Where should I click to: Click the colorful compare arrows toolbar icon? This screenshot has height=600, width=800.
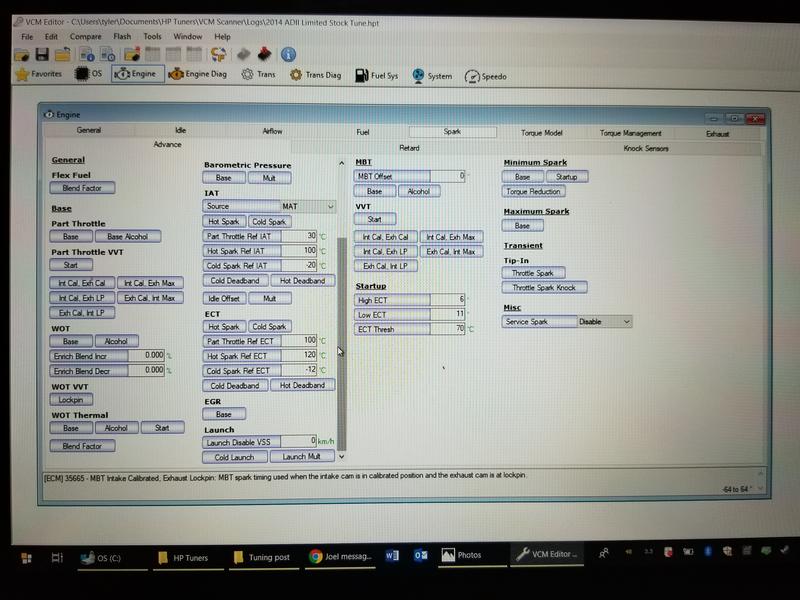point(218,54)
